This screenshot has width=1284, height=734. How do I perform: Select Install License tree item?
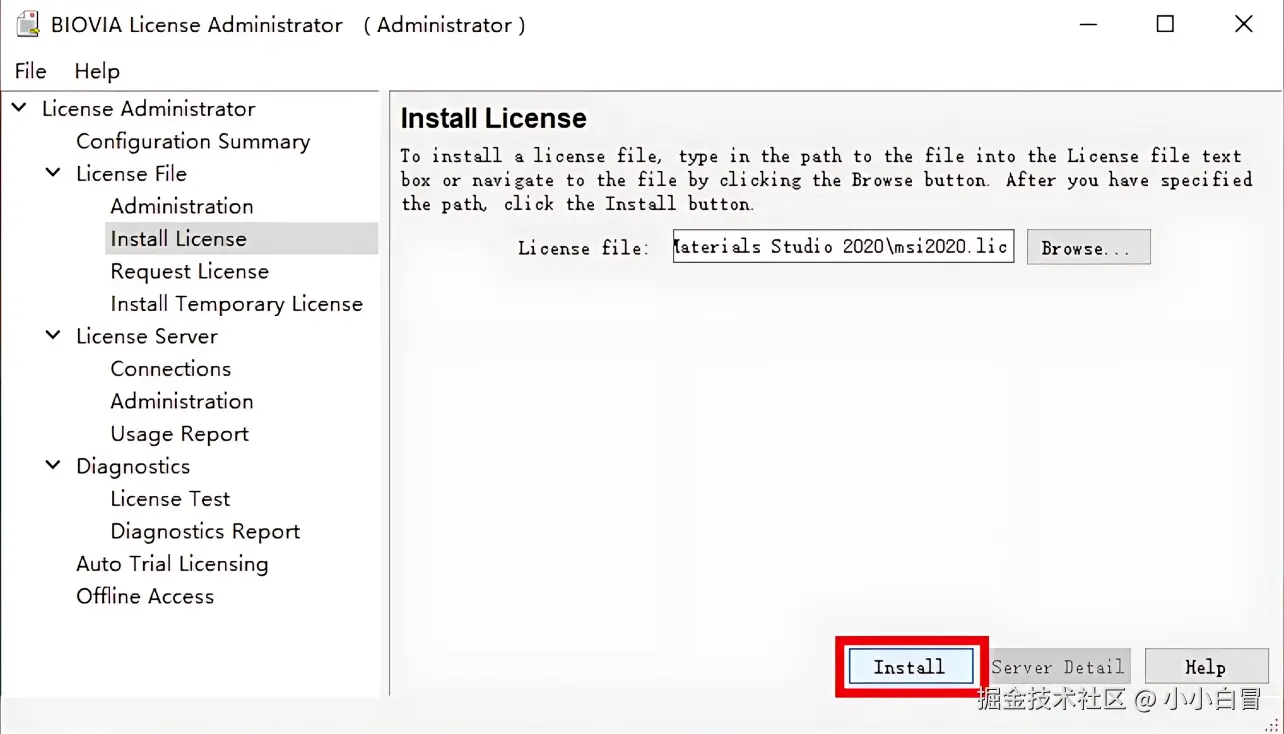click(178, 238)
